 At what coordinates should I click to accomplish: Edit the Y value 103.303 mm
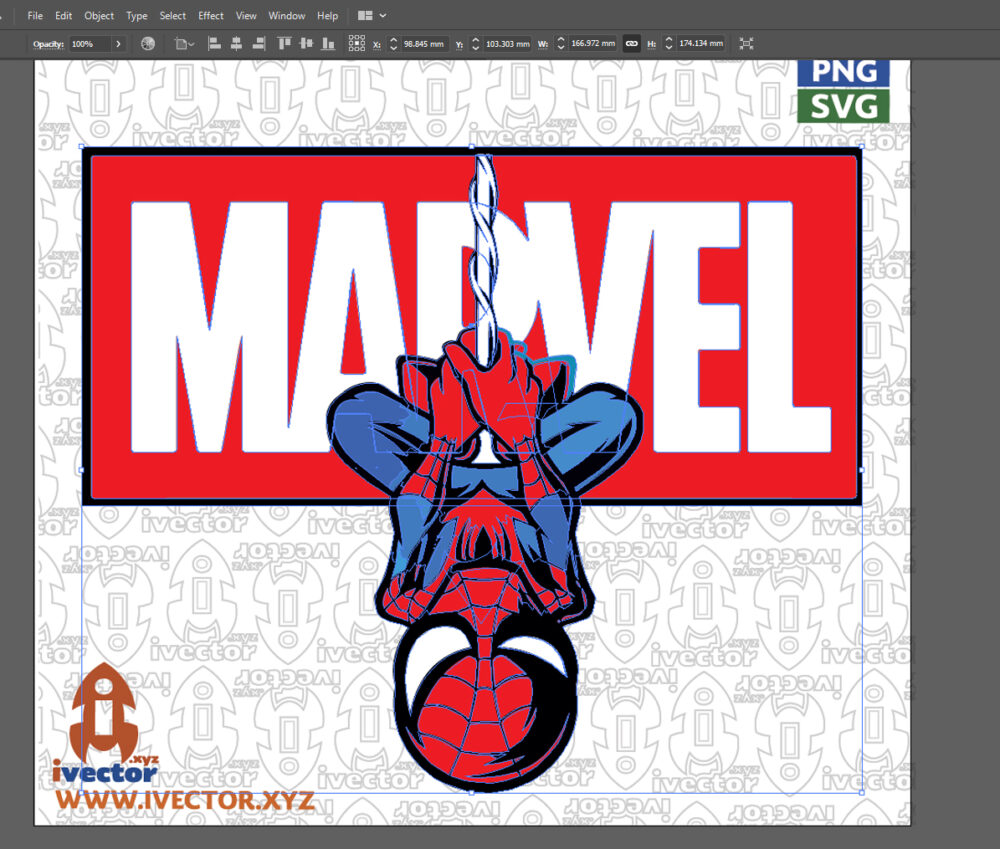(x=508, y=44)
